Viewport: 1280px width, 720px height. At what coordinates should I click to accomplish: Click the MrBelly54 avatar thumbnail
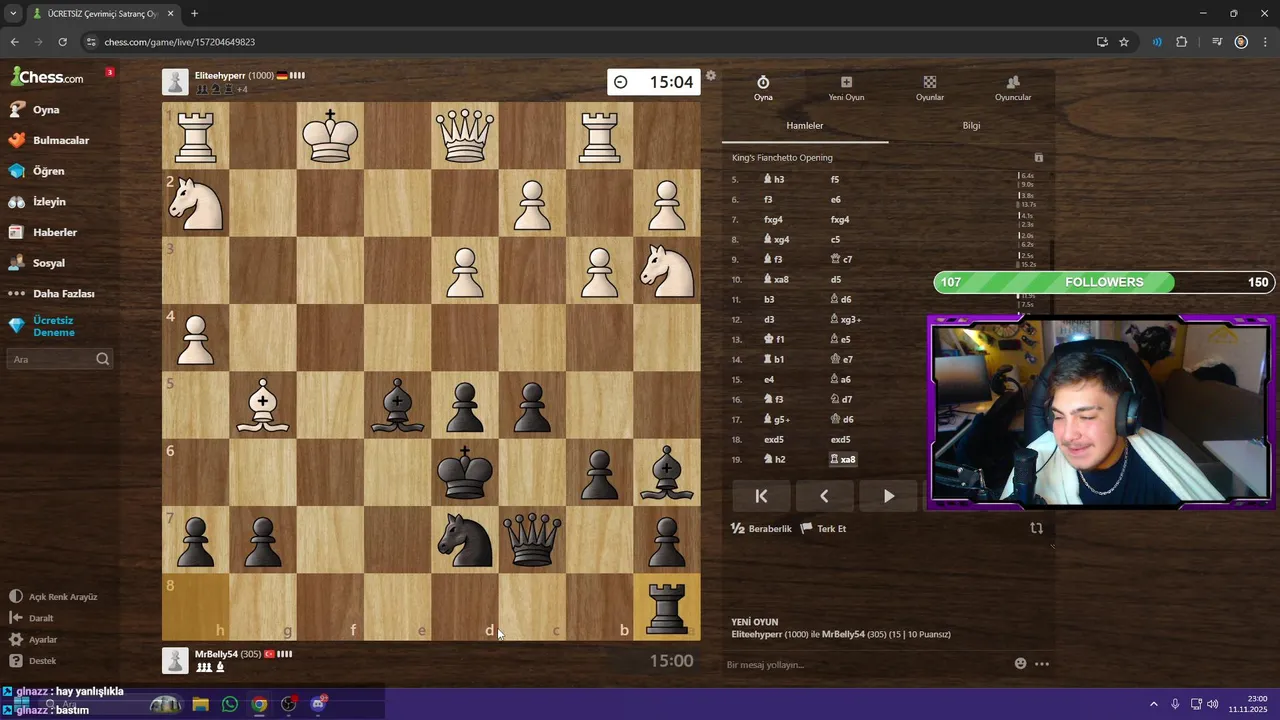tap(175, 660)
